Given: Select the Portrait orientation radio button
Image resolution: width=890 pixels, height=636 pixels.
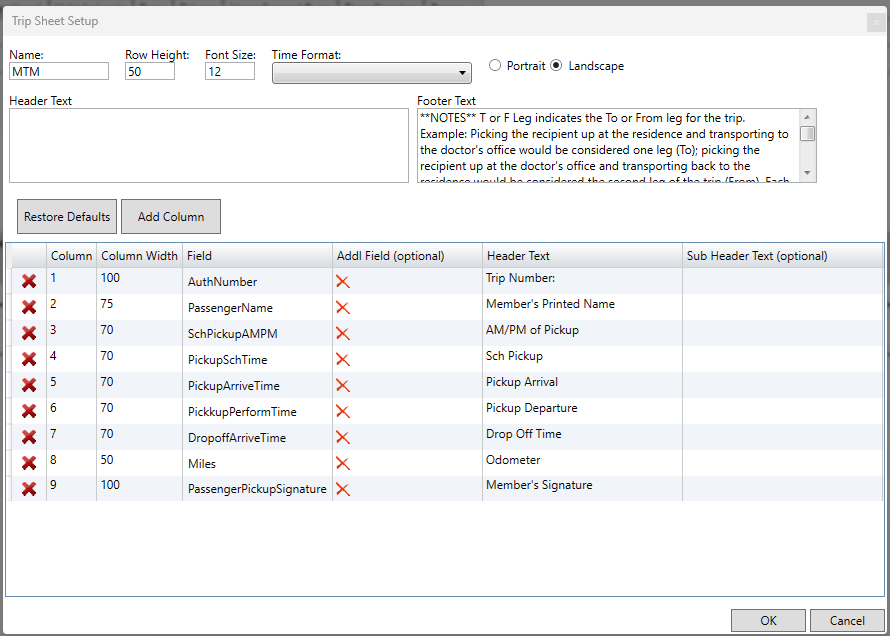Looking at the screenshot, I should point(495,65).
